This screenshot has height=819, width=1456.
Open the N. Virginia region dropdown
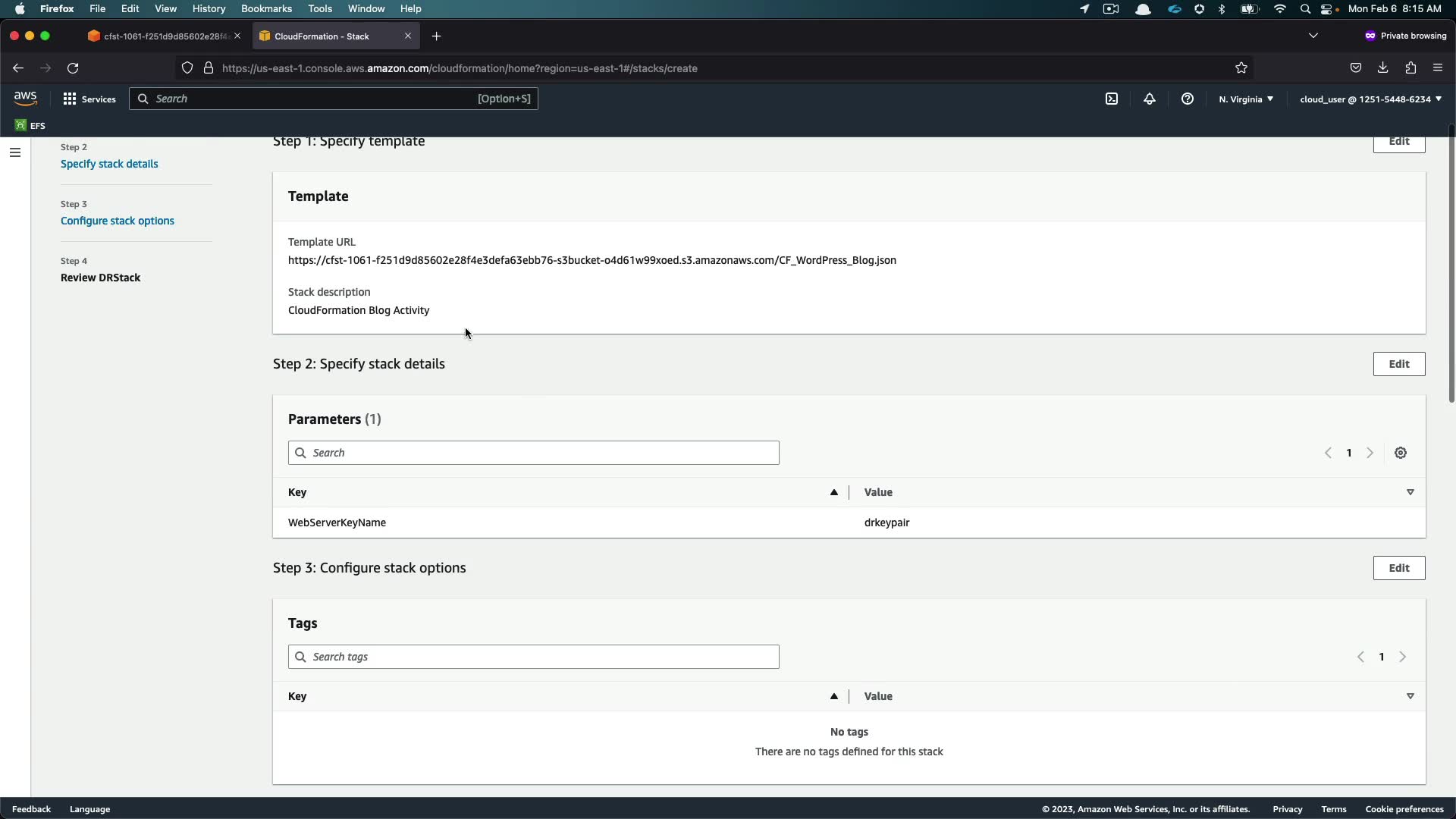coord(1246,99)
